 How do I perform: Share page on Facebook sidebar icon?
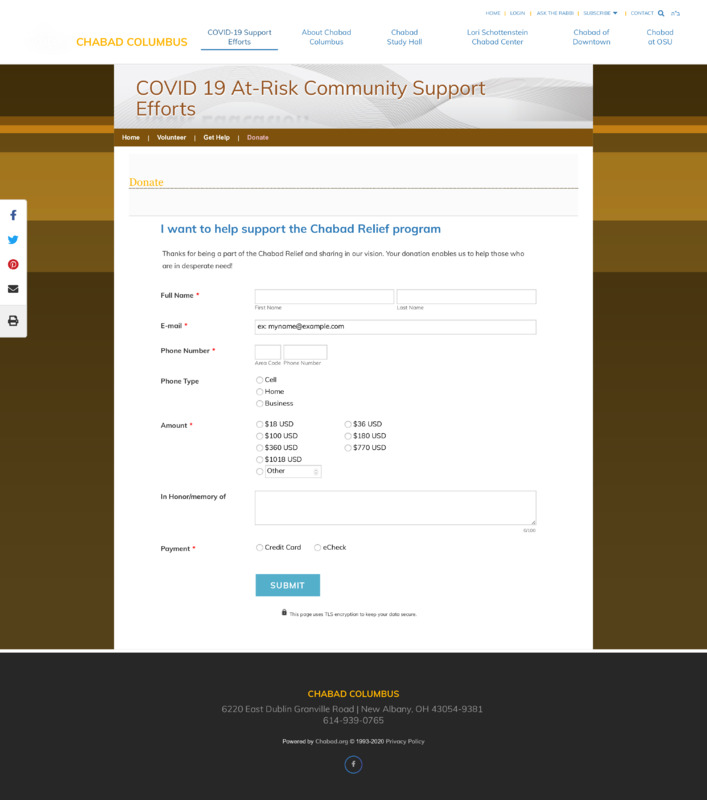click(x=13, y=215)
